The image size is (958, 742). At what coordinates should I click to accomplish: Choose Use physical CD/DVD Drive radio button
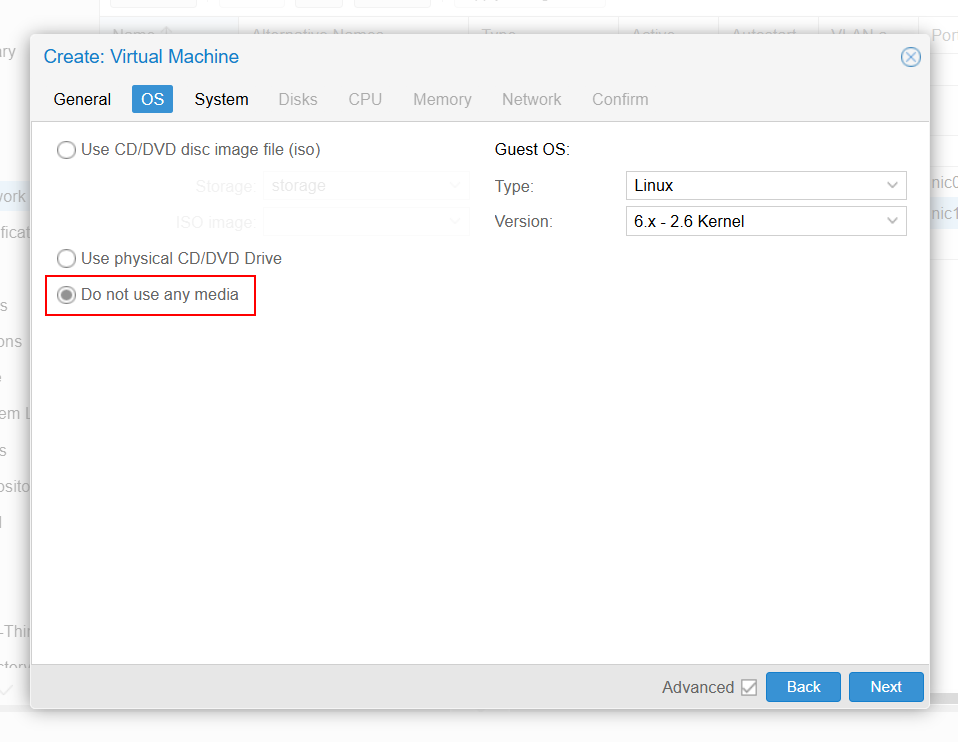[67, 259]
